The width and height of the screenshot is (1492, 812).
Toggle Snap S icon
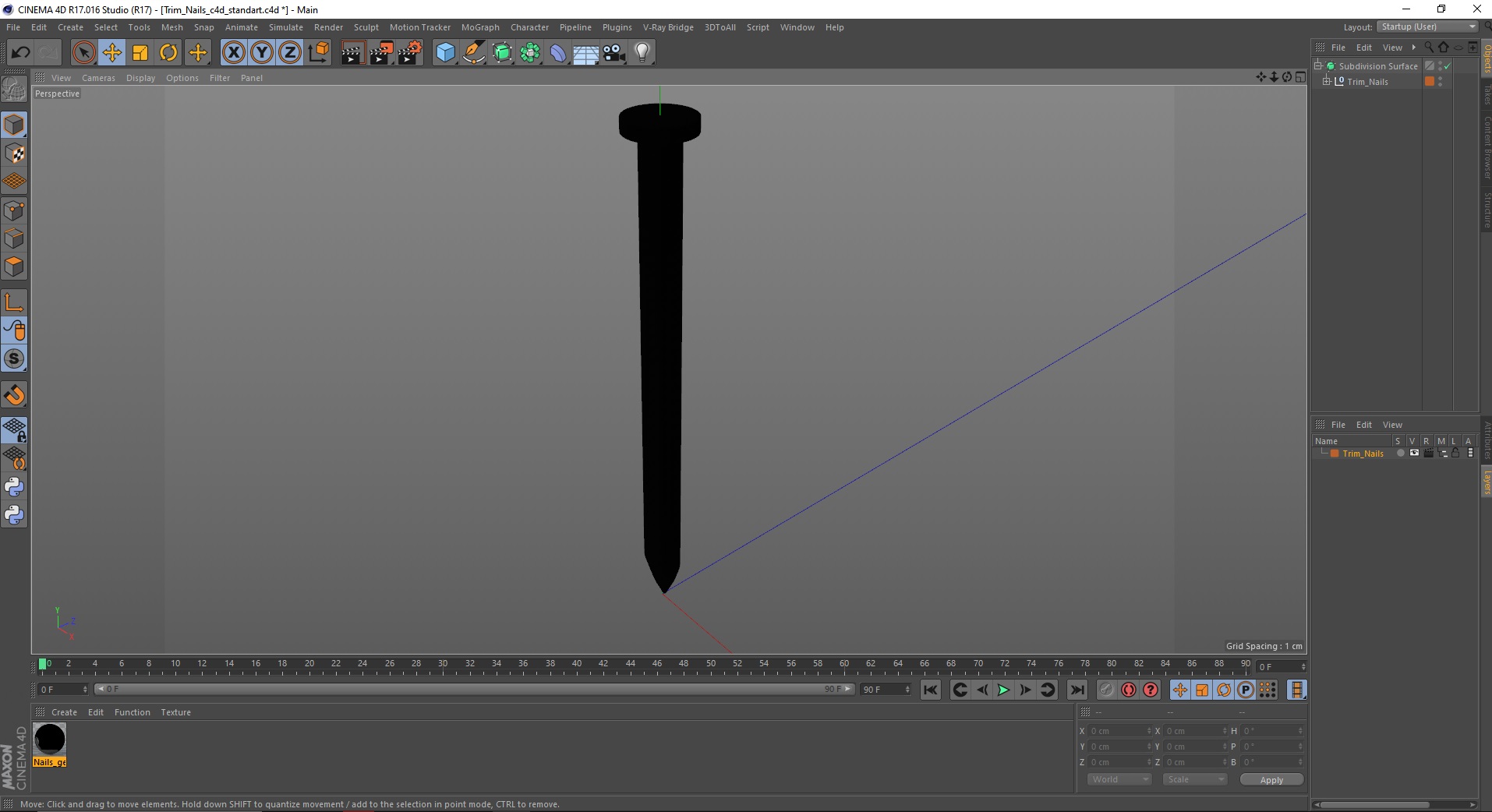(x=14, y=358)
